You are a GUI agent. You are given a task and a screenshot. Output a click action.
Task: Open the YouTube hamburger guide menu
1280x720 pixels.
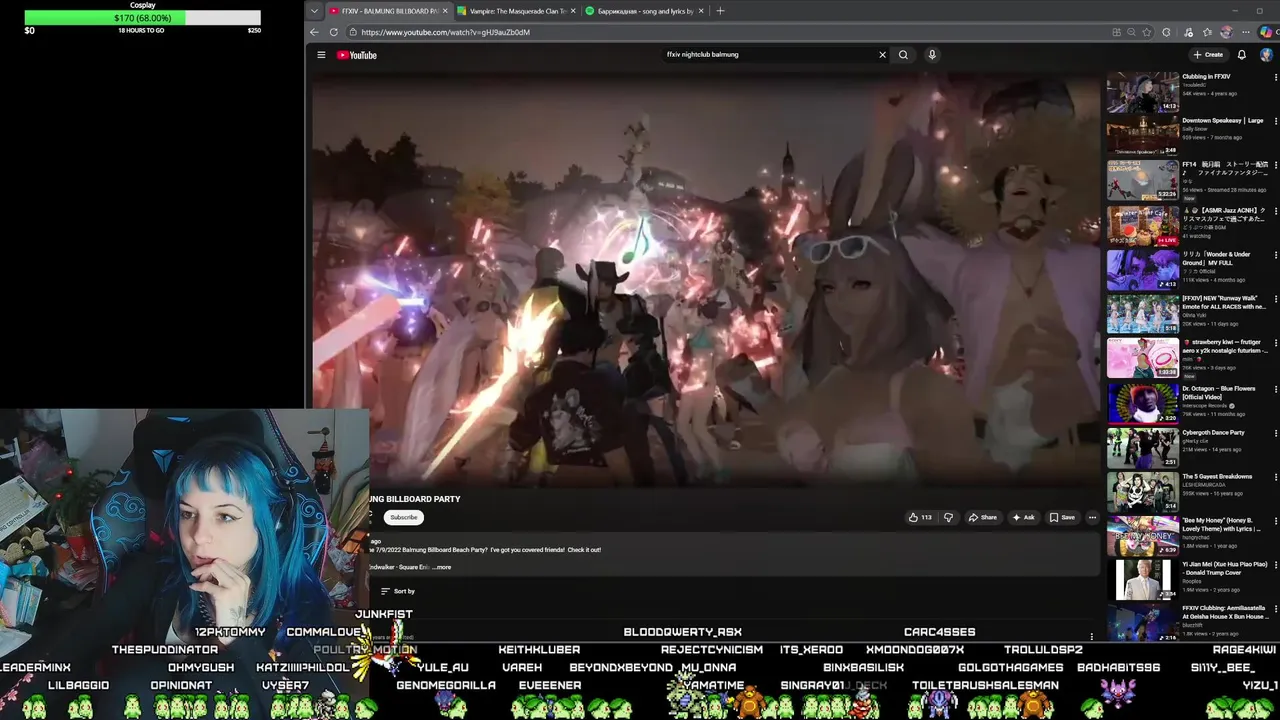321,55
